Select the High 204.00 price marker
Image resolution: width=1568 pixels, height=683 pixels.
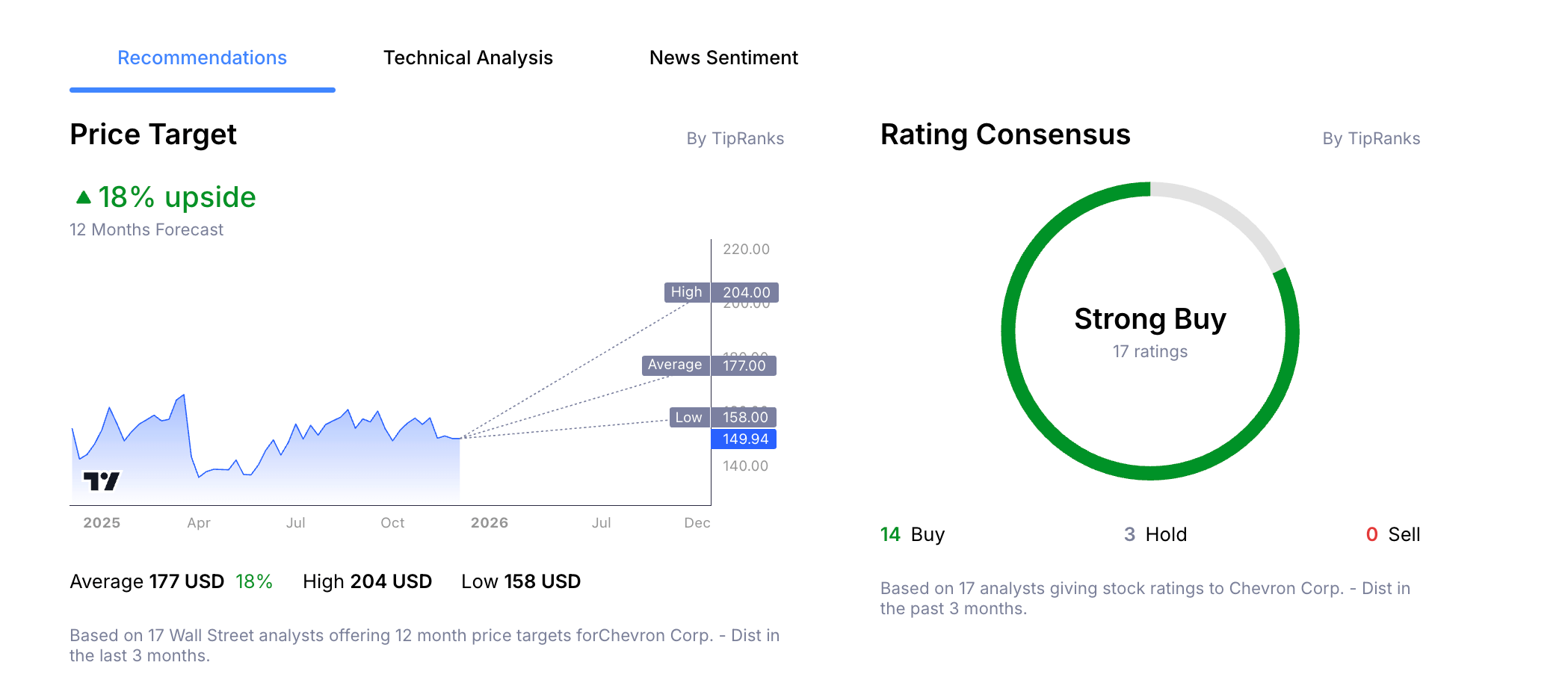point(720,292)
